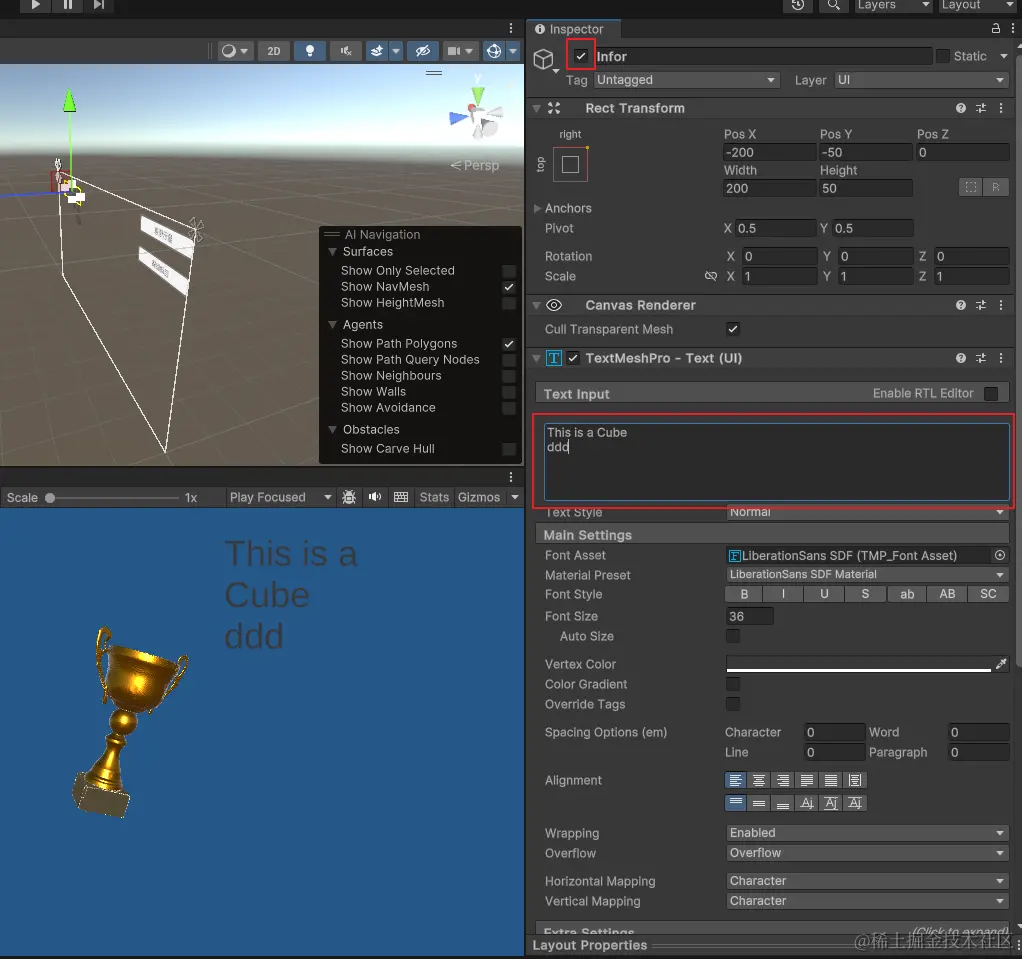Enable Show HeightMesh checkbox

(x=509, y=303)
